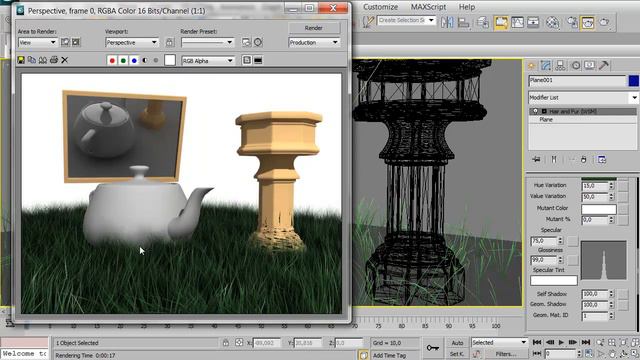640x360 pixels.
Task: Click Configure Modifier Sets icon
Action: pyautogui.click(x=602, y=160)
